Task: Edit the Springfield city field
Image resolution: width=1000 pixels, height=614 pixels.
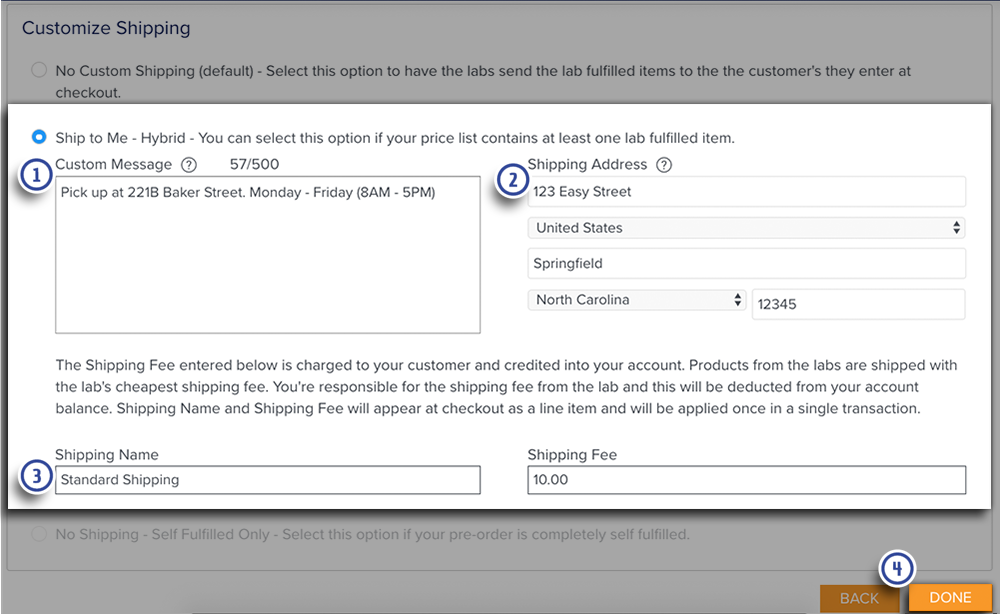Action: click(746, 263)
